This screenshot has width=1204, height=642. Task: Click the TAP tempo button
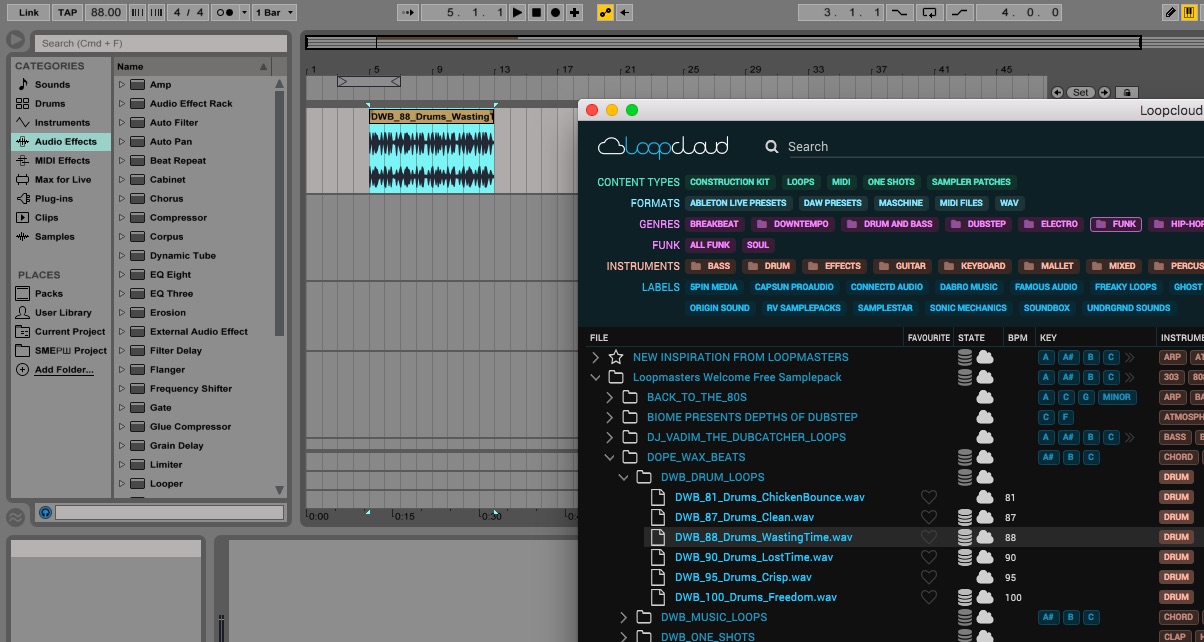click(x=68, y=12)
